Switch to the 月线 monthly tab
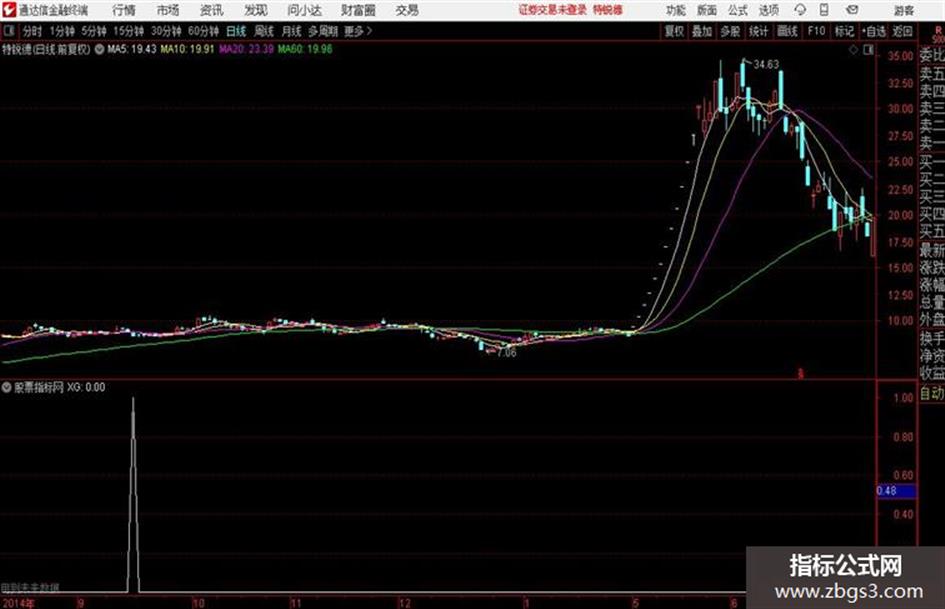The height and width of the screenshot is (609, 945). (x=292, y=31)
